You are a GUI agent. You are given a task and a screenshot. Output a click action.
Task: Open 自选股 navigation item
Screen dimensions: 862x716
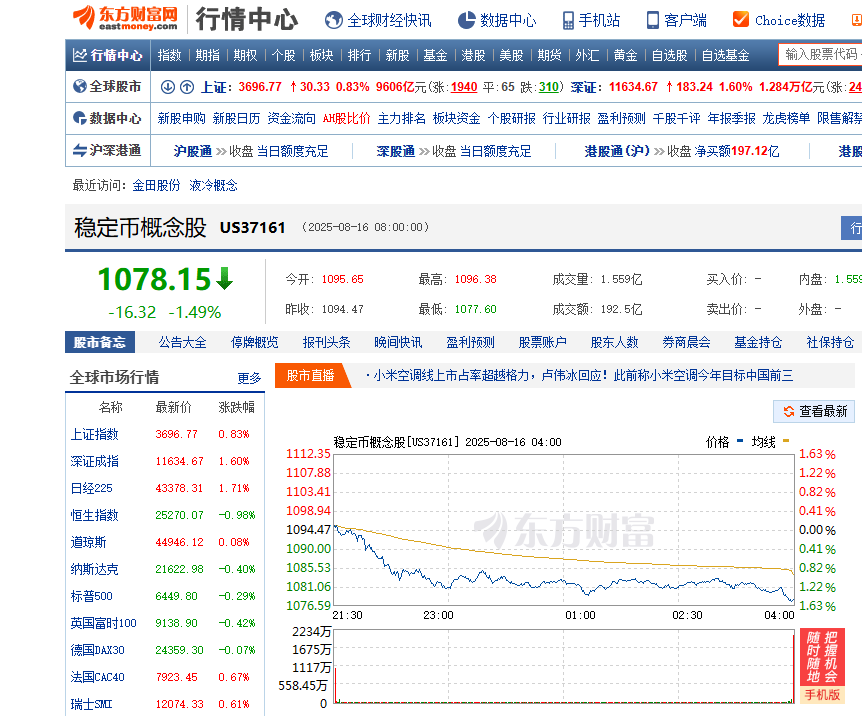pos(669,56)
